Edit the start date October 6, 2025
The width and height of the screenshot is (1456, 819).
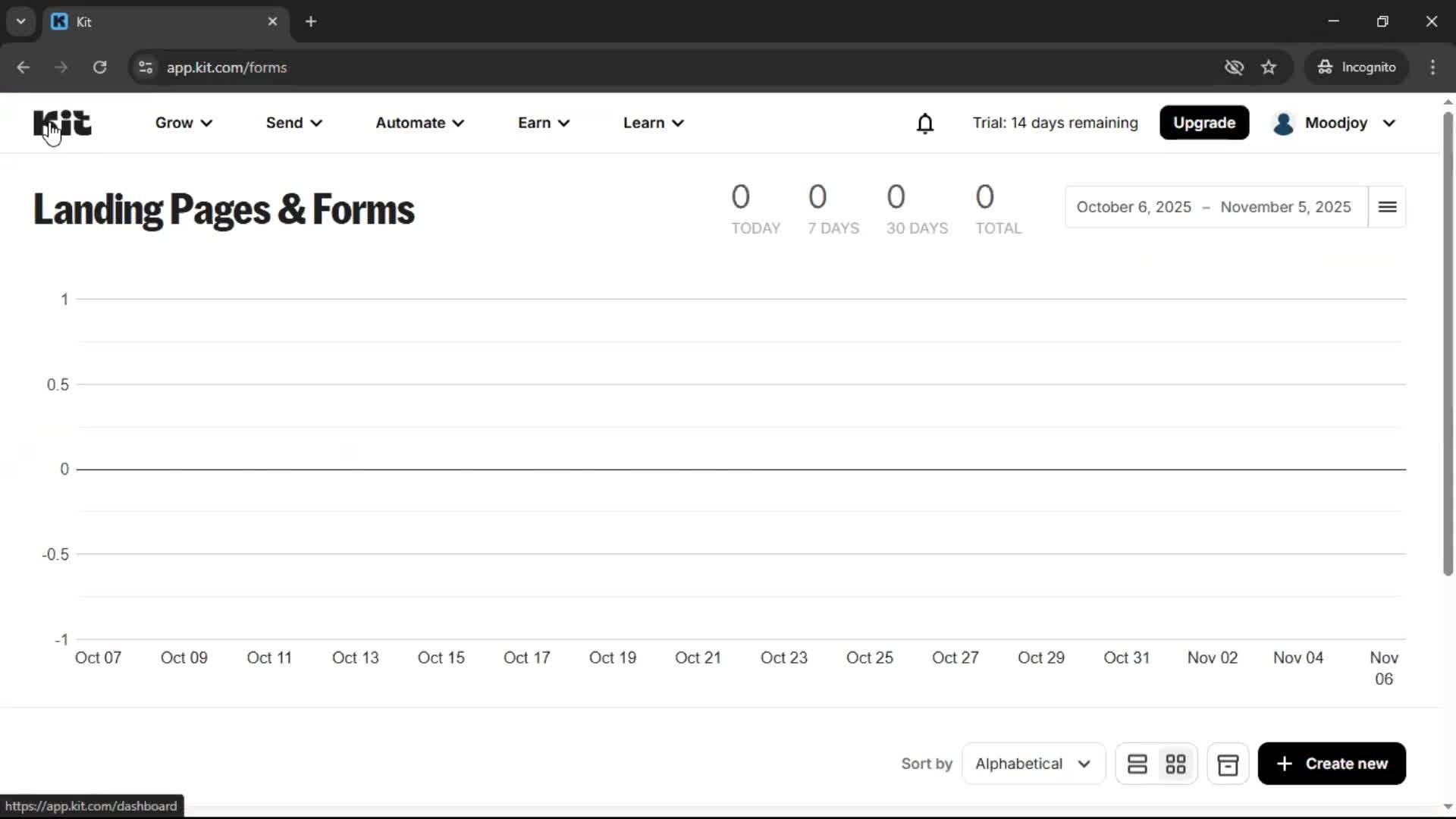(1133, 206)
